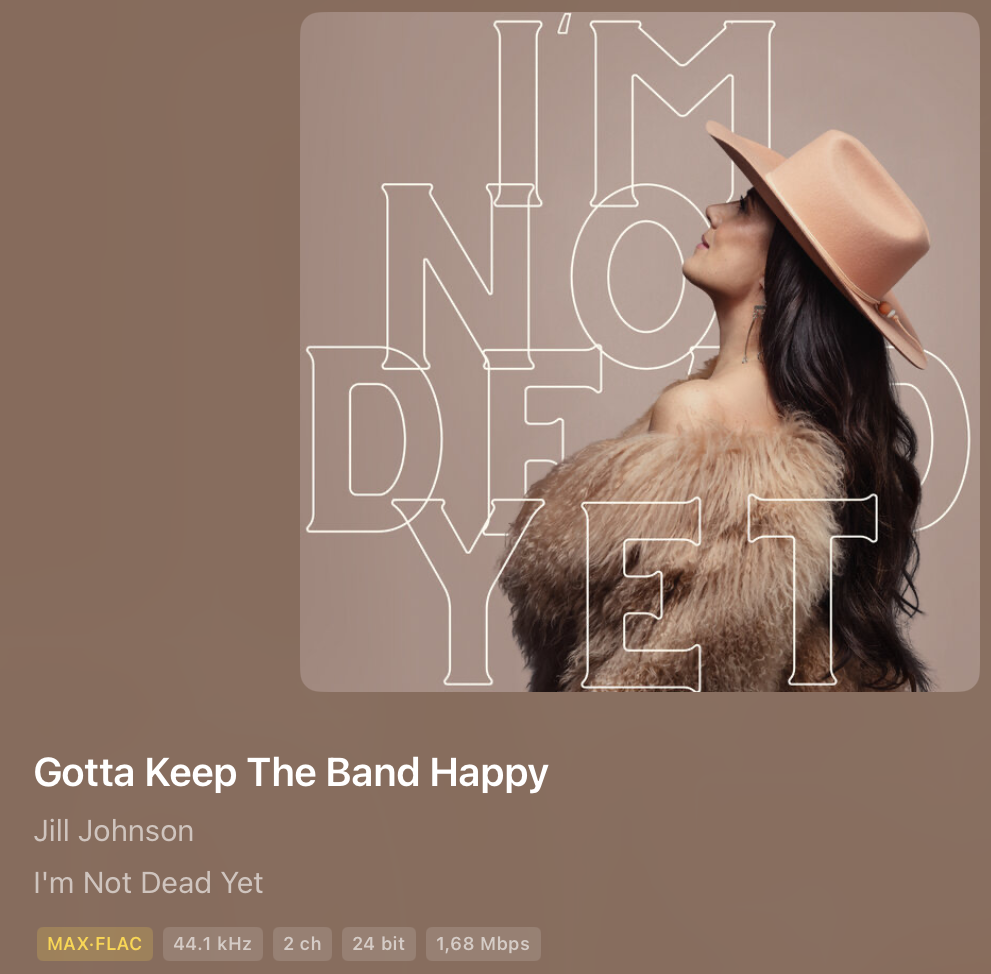Viewport: 991px width, 974px height.
Task: Click the song title Gotta Keep The Band Happy
Action: (x=291, y=773)
